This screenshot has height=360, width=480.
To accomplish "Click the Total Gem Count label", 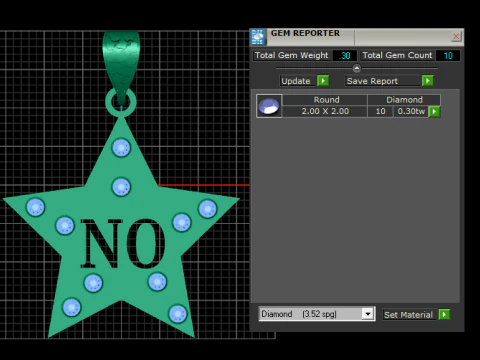I will coord(397,55).
